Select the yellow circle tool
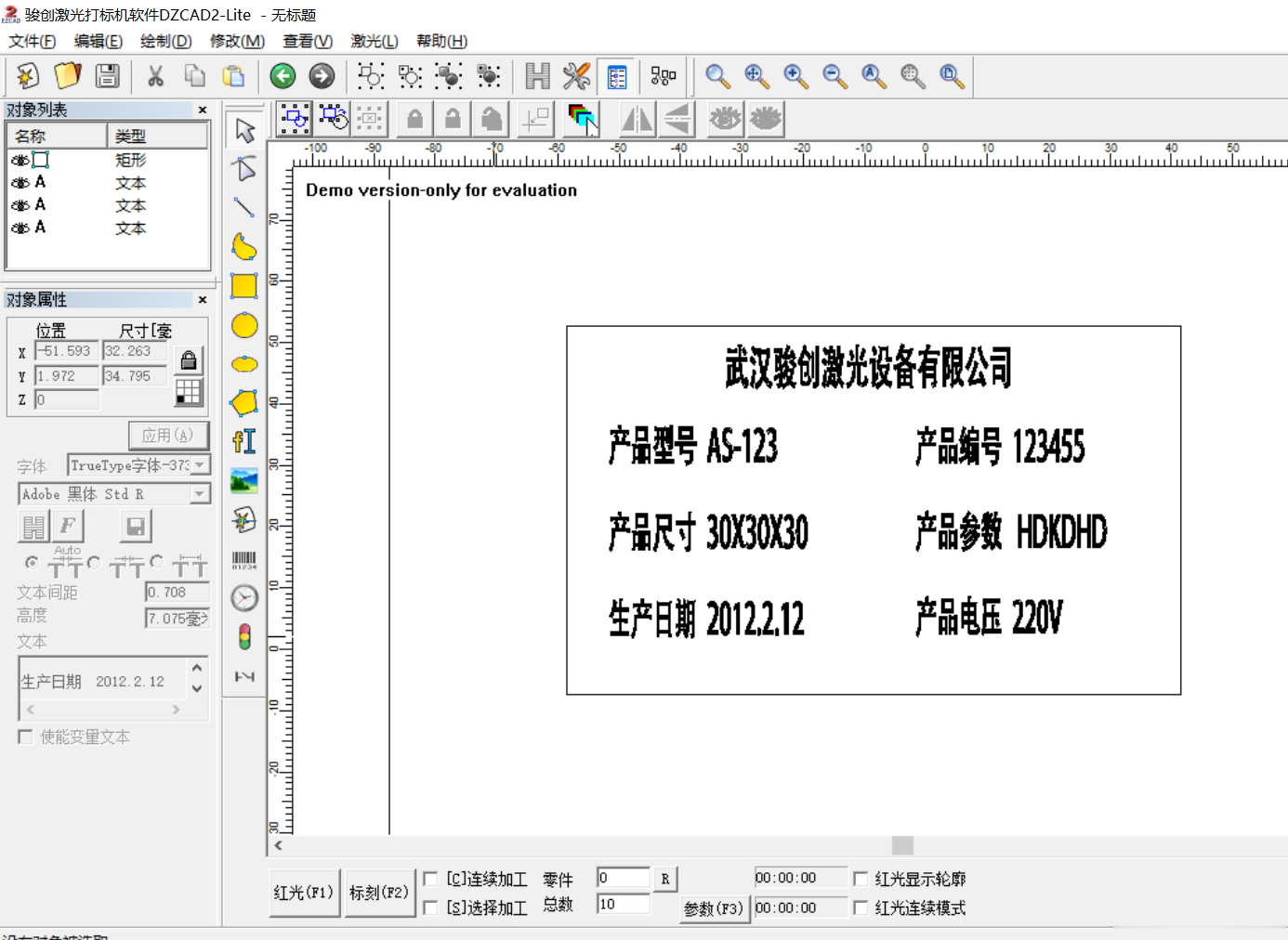Screen dimensions: 1288x940 pyautogui.click(x=244, y=325)
